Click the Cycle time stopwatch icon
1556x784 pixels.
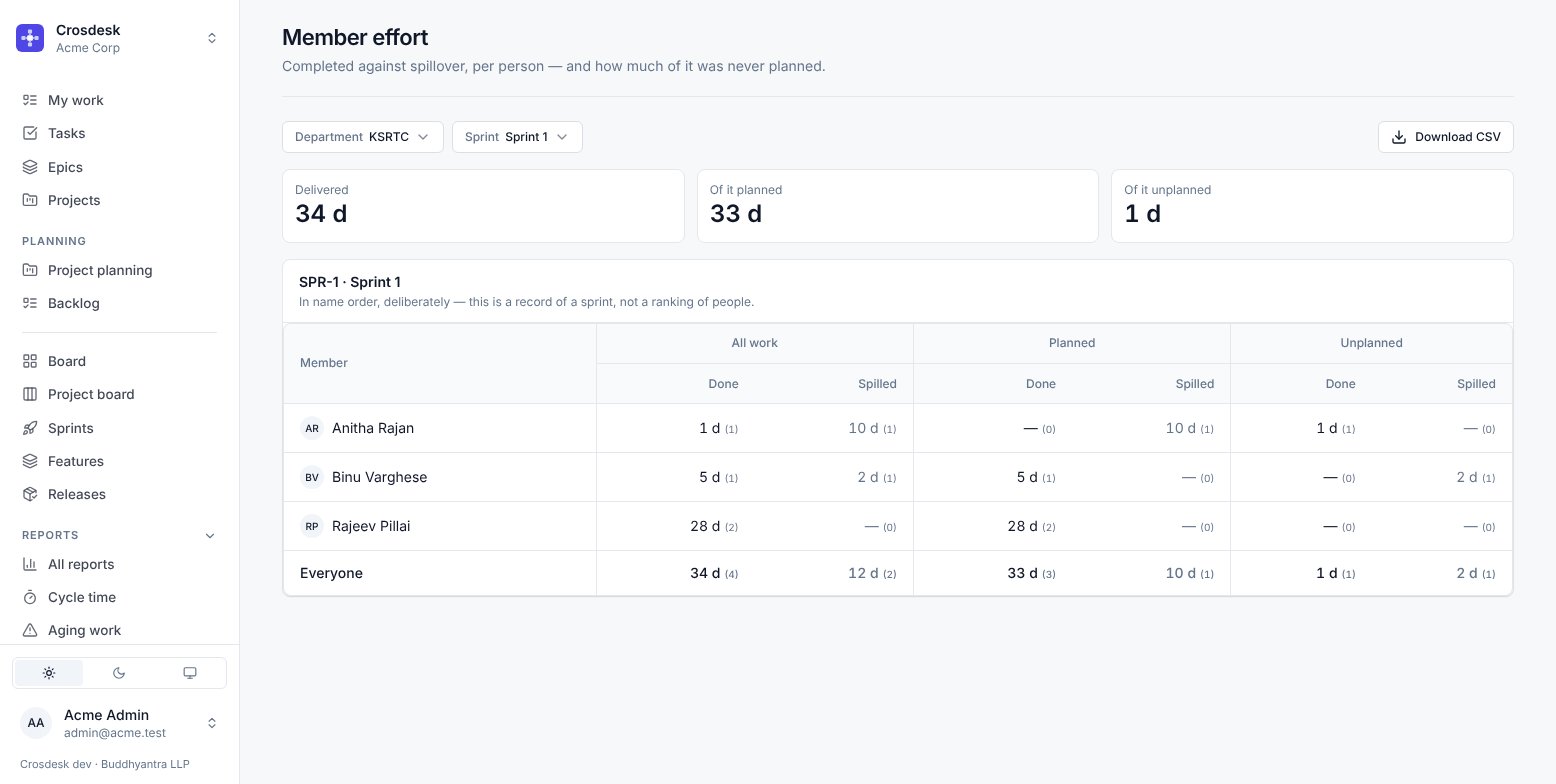coord(30,597)
